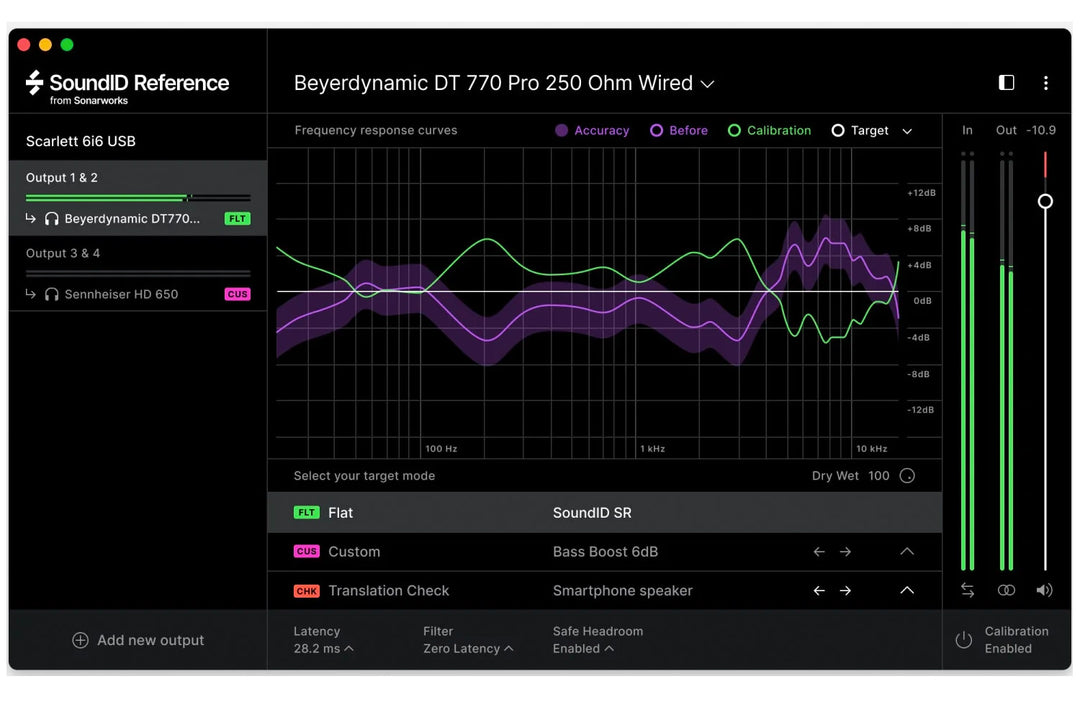Click the Calibration Enabled power icon

[964, 640]
